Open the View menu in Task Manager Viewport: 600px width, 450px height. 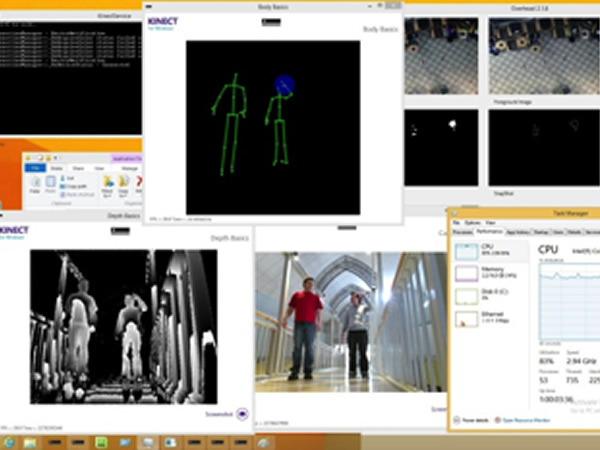tap(490, 222)
